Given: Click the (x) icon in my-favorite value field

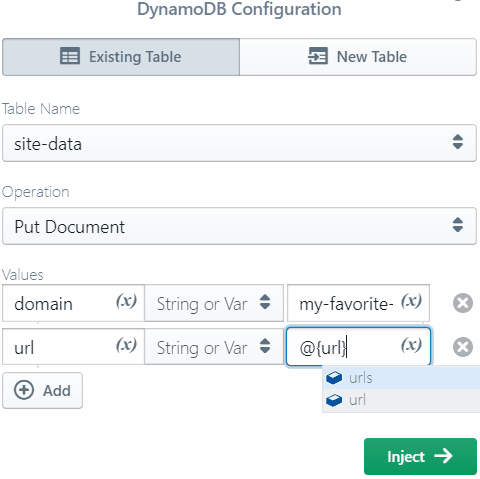Looking at the screenshot, I should 411,301.
